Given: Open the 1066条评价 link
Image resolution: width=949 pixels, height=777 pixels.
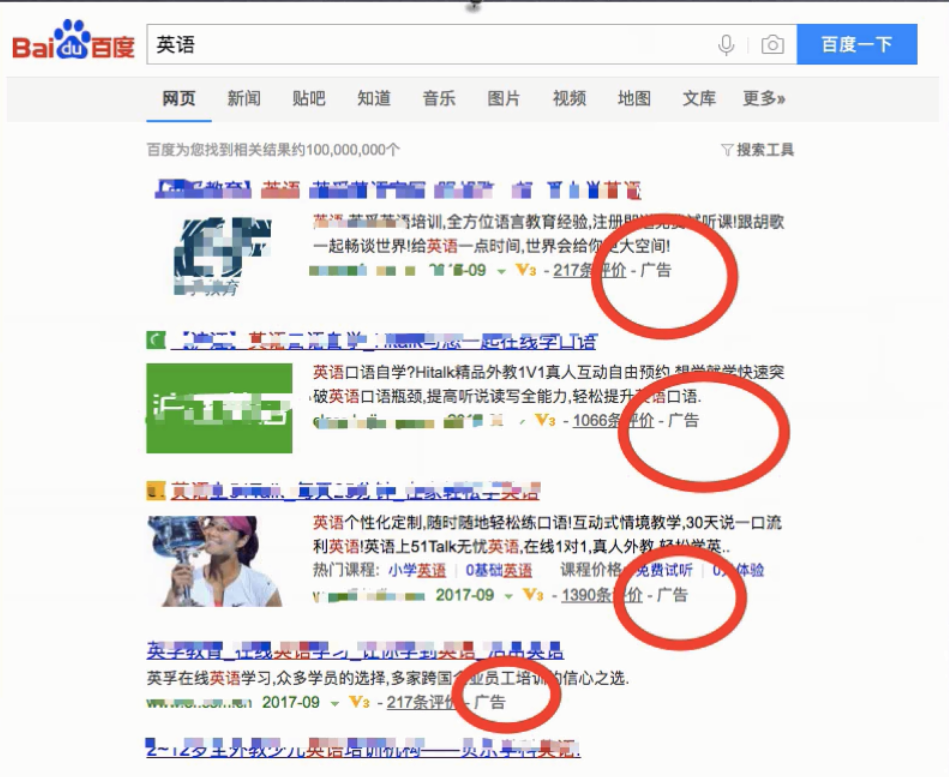Looking at the screenshot, I should [613, 420].
